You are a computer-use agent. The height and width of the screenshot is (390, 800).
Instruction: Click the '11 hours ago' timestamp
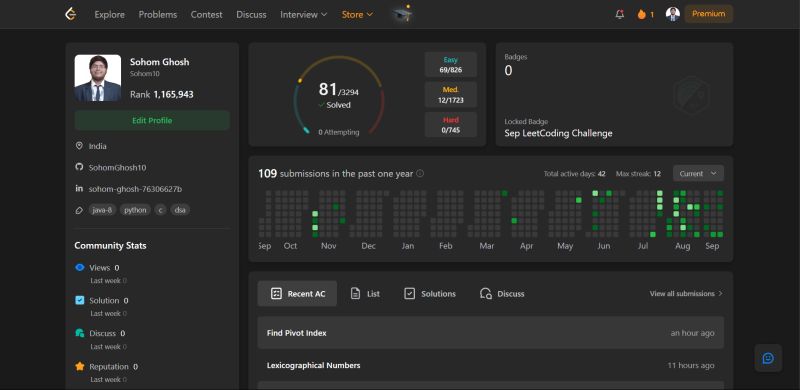[691, 365]
